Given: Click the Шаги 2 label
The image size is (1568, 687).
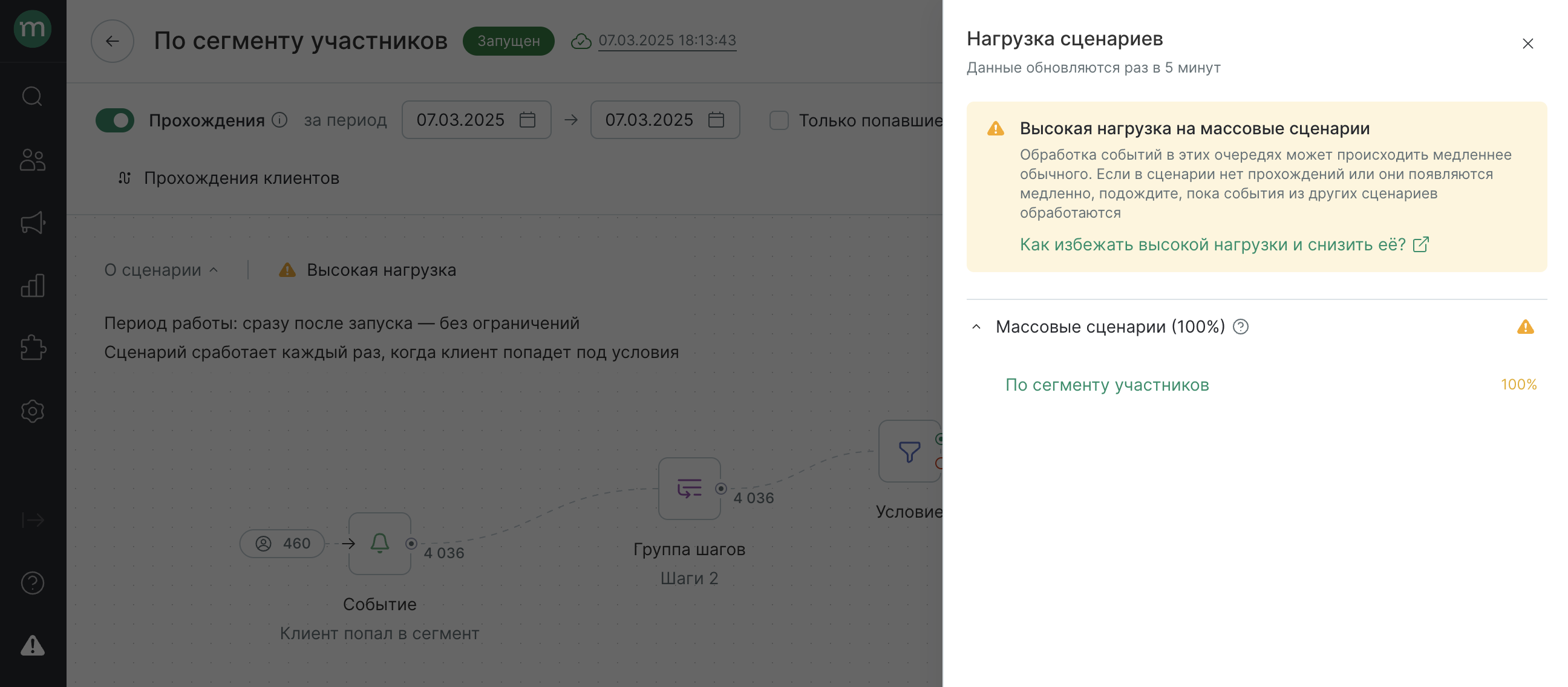Looking at the screenshot, I should [x=690, y=579].
